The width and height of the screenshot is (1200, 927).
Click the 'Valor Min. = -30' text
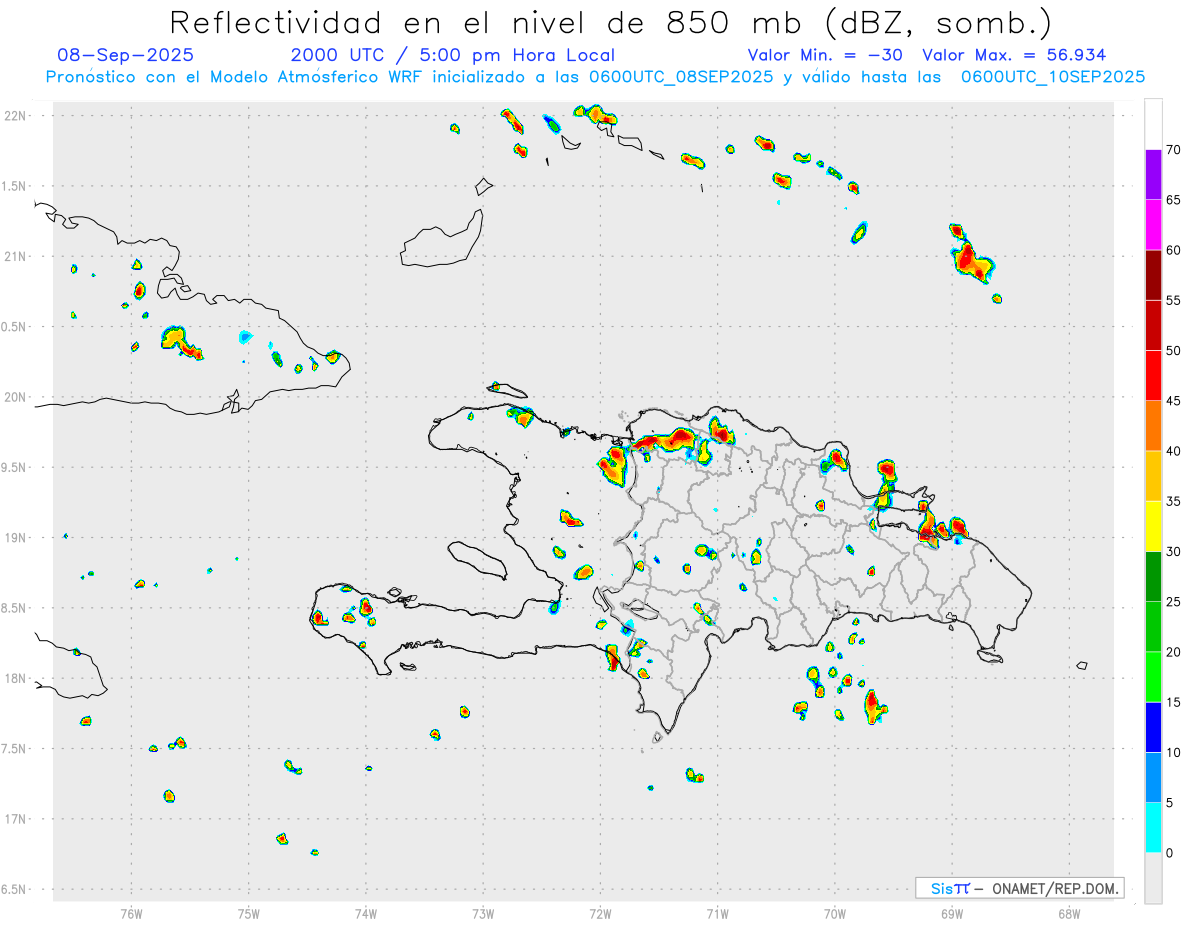coord(825,55)
